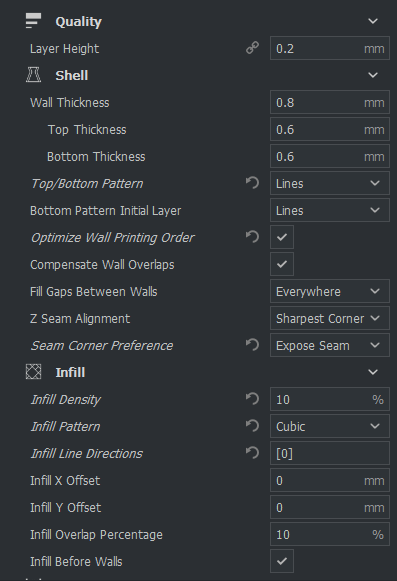Viewport: 397px width, 581px height.
Task: Disable Infill Before Walls checkbox
Action: (282, 561)
